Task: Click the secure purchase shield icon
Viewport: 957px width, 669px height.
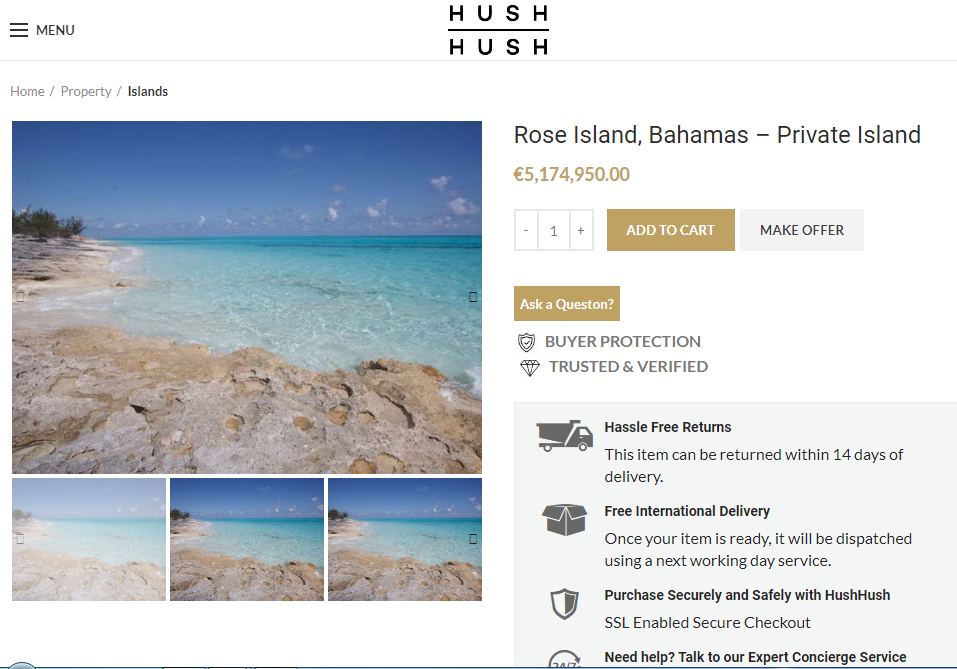Action: [564, 603]
